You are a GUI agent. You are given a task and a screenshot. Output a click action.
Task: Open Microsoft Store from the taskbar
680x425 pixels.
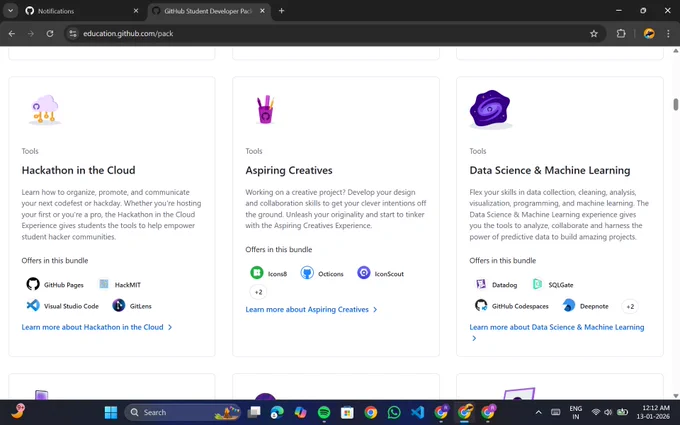point(347,412)
